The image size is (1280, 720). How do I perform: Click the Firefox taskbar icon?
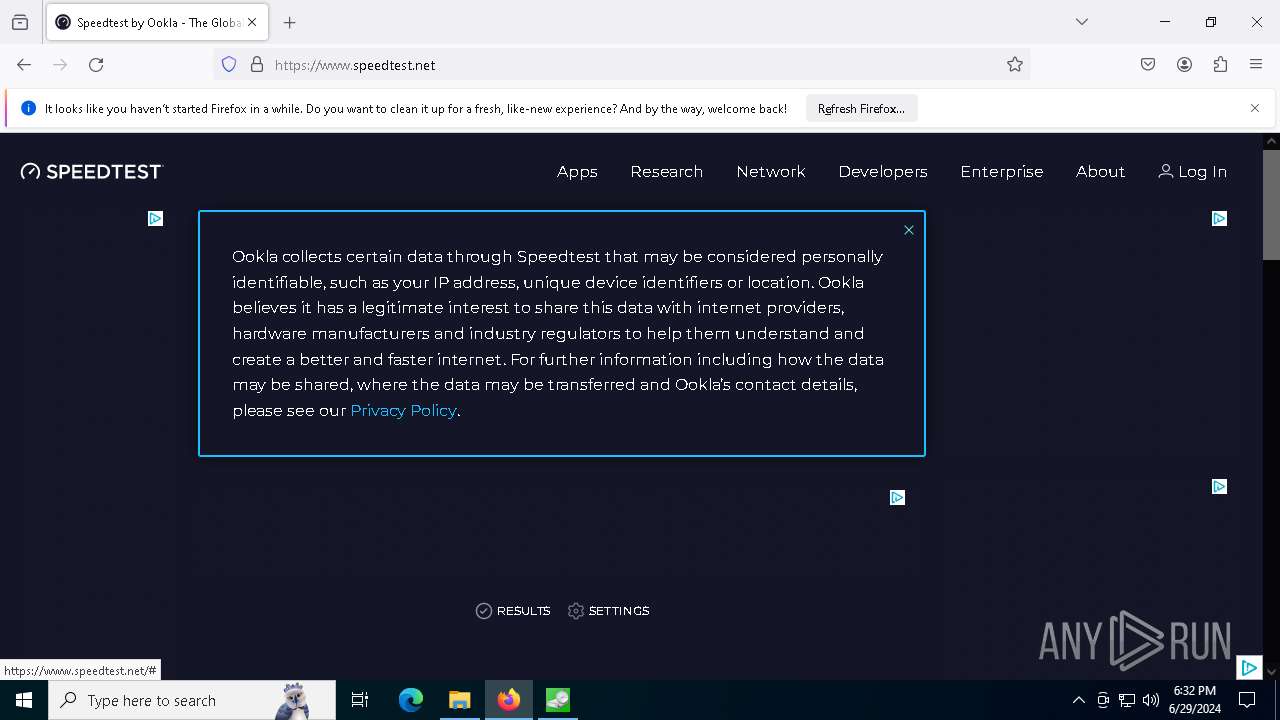click(509, 700)
